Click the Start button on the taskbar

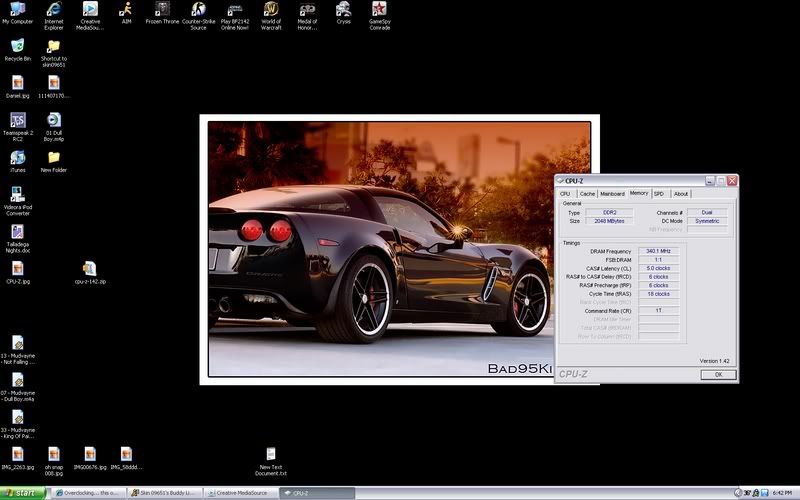(24, 493)
